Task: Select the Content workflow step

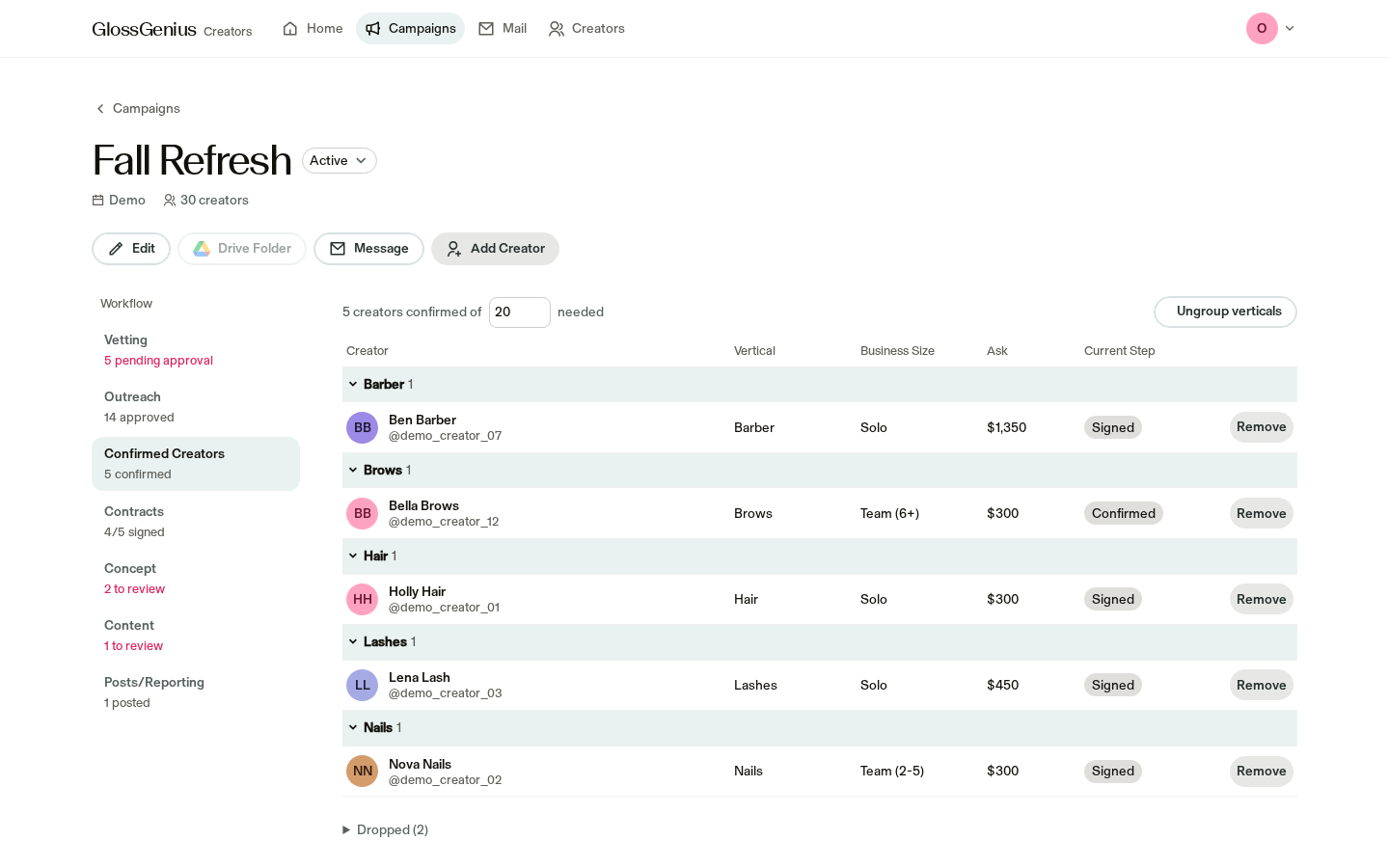Action: [196, 636]
